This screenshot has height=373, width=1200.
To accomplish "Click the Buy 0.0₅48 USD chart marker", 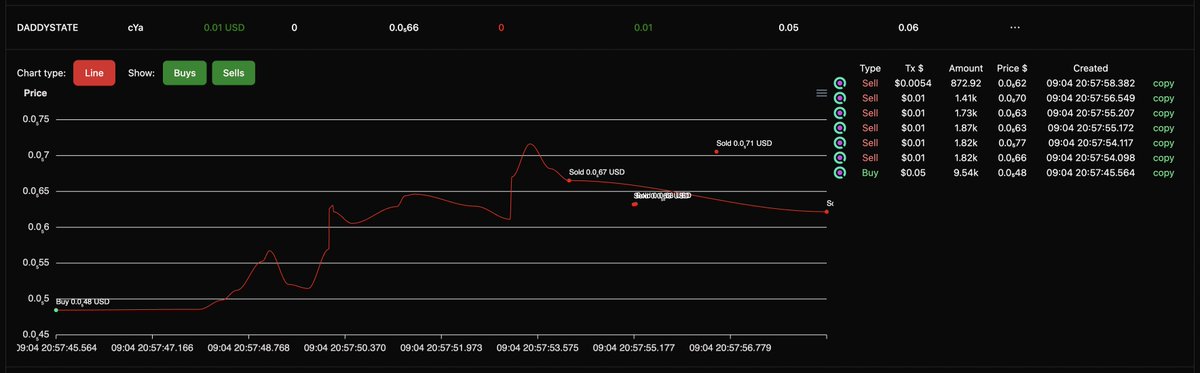I will (56, 310).
